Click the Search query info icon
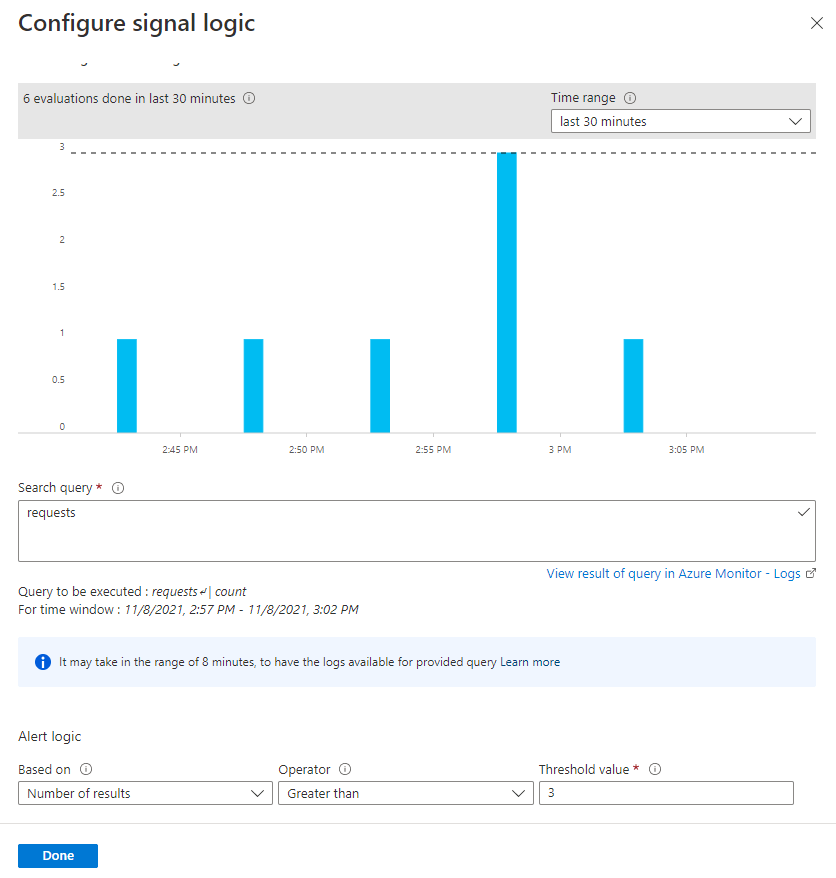The width and height of the screenshot is (836, 878). (x=117, y=488)
